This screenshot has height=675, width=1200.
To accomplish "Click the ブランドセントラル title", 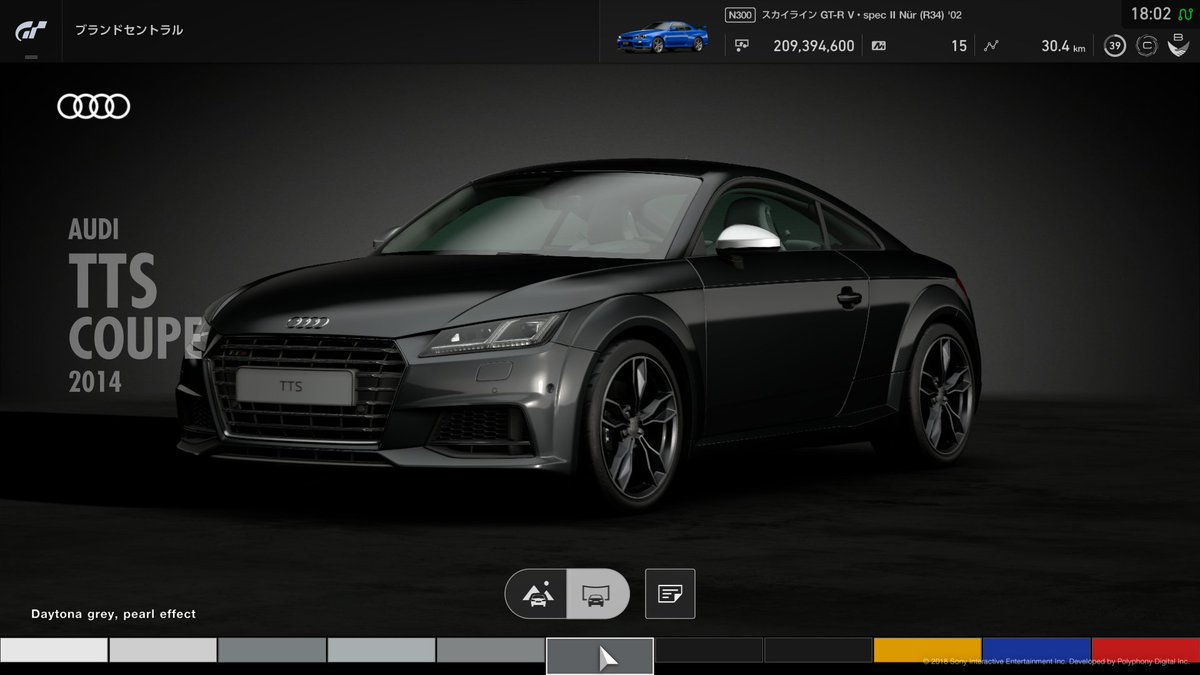I will point(129,30).
